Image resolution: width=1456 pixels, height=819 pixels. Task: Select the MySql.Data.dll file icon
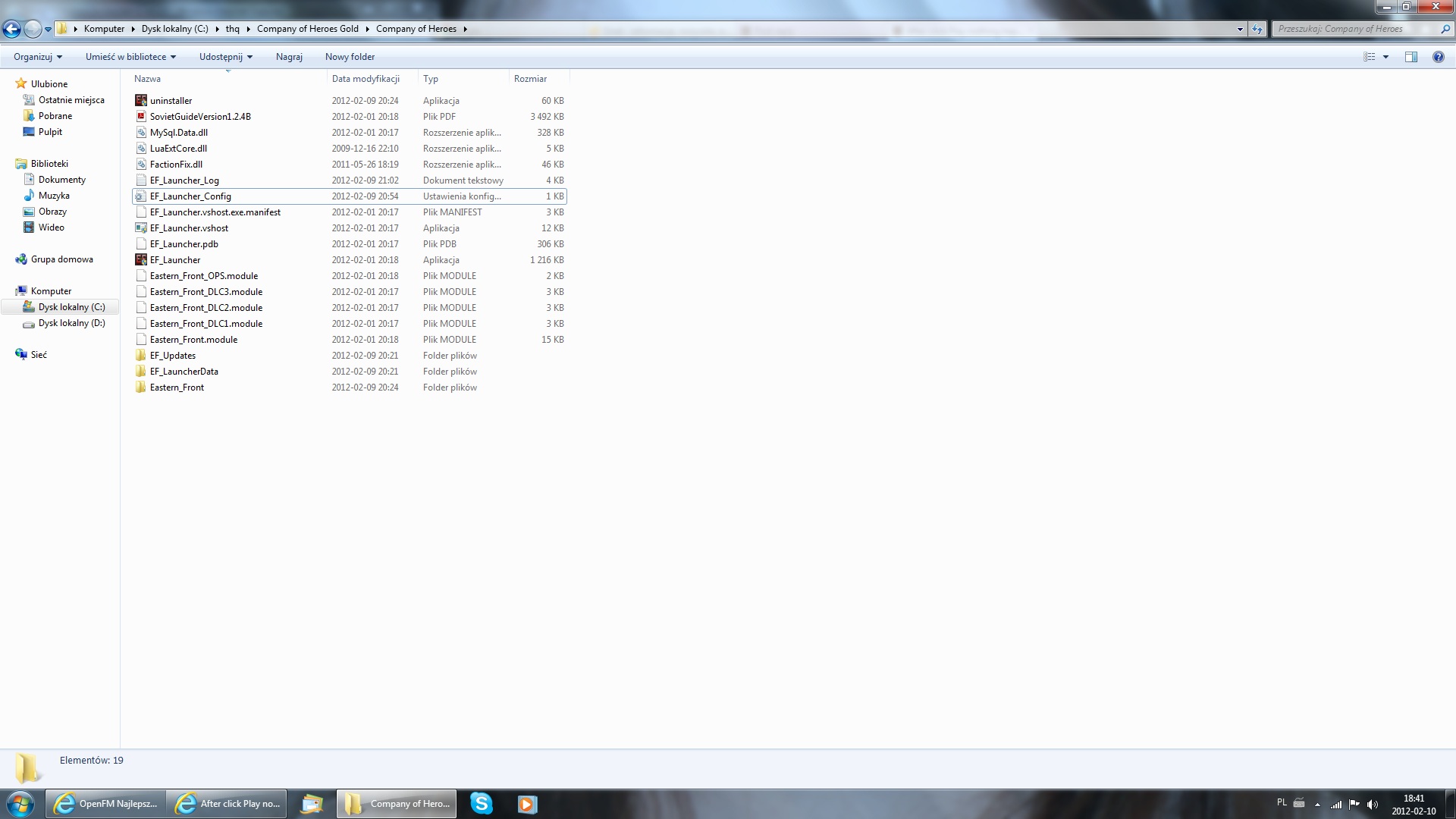pos(140,133)
